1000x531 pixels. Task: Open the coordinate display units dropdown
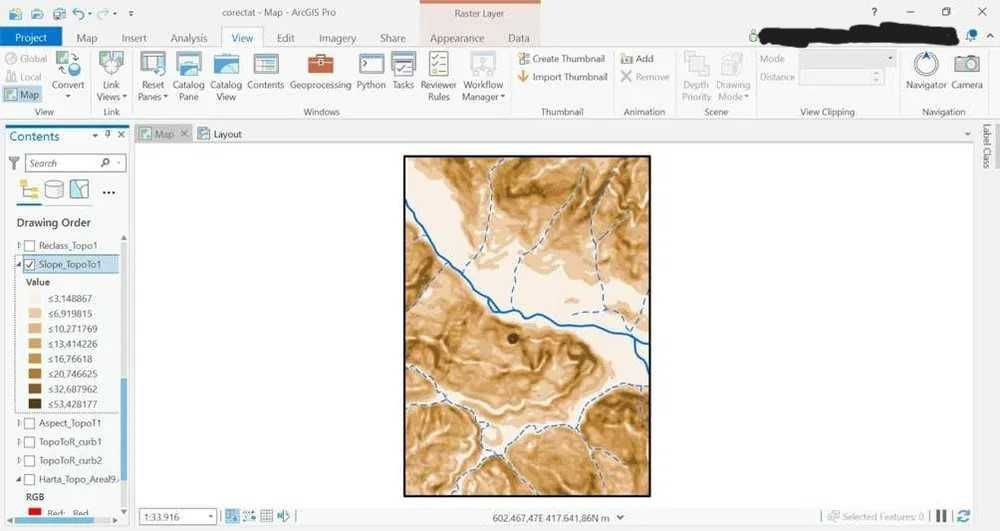pos(620,518)
